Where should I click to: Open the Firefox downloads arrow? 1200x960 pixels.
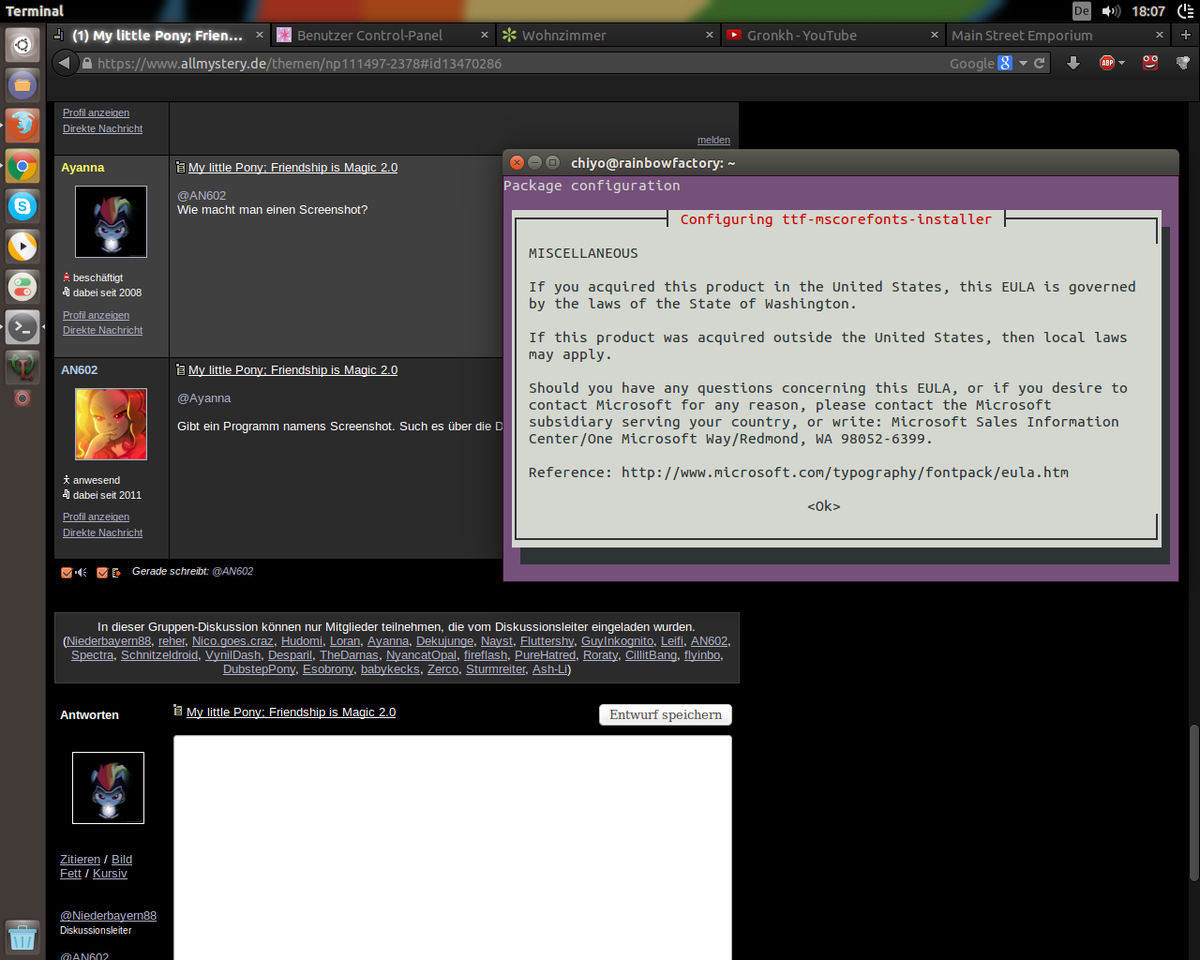point(1073,63)
